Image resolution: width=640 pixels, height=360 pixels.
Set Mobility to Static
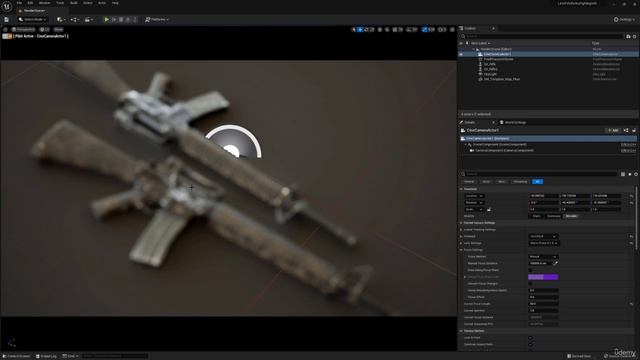(537, 216)
